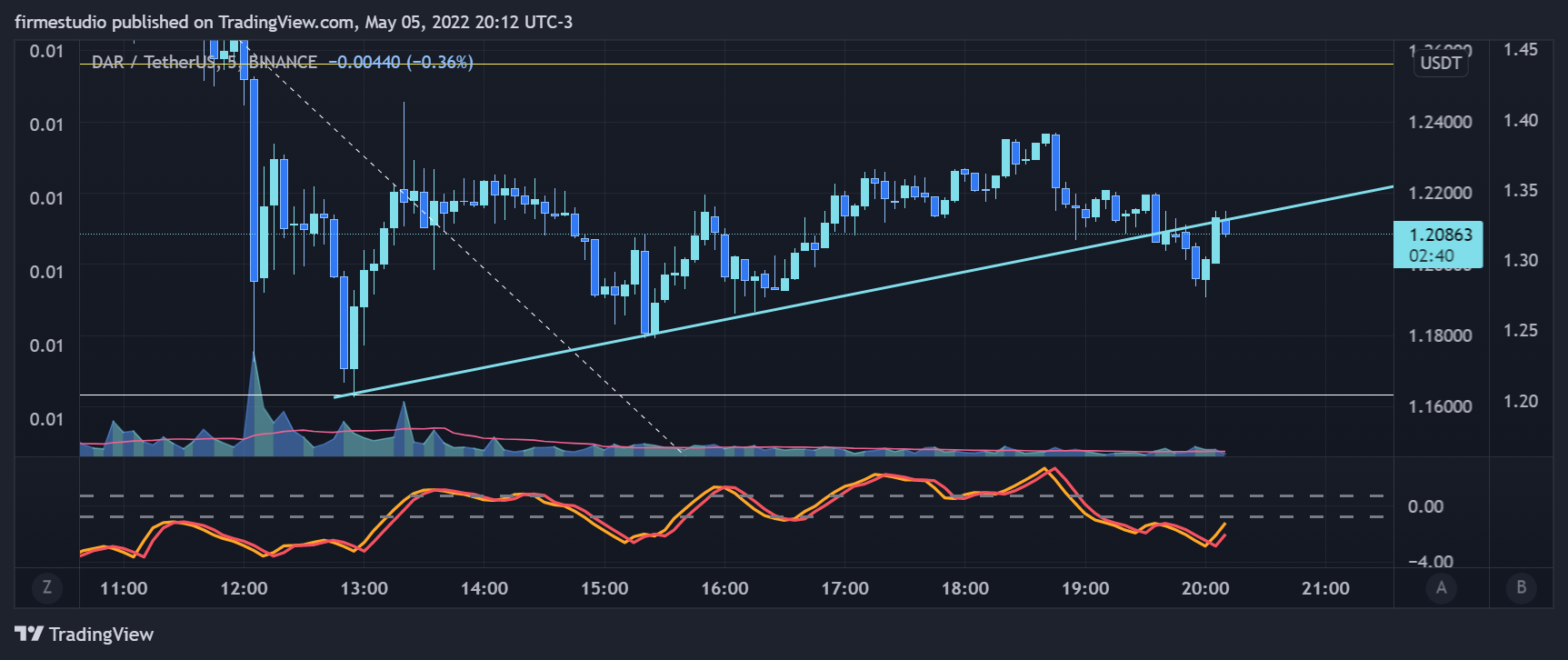Click the 14:00 time axis label
This screenshot has height=660, width=1568.
pos(484,588)
